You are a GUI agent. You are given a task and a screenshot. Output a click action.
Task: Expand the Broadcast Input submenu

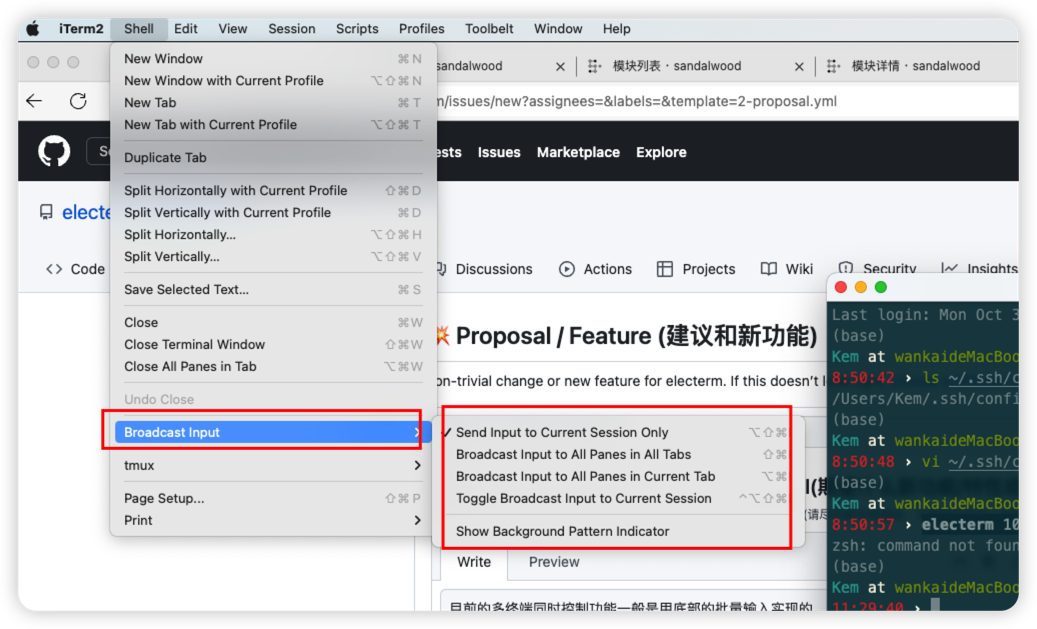point(272,432)
